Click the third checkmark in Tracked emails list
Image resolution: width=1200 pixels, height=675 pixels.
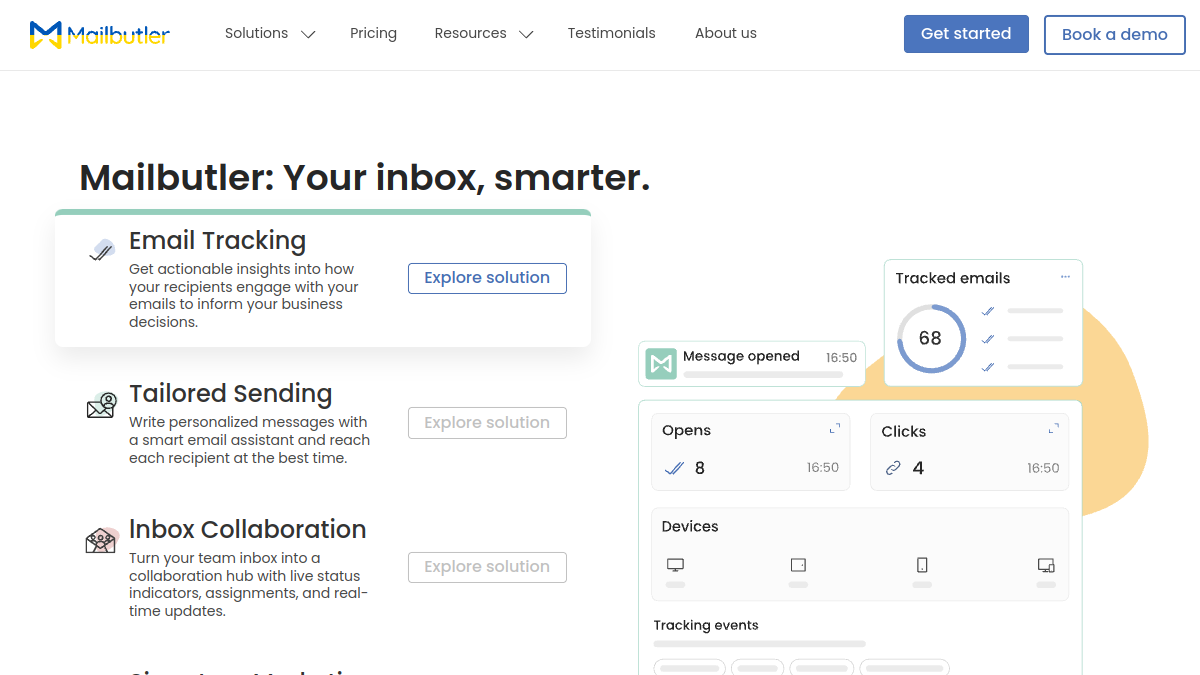[x=988, y=367]
